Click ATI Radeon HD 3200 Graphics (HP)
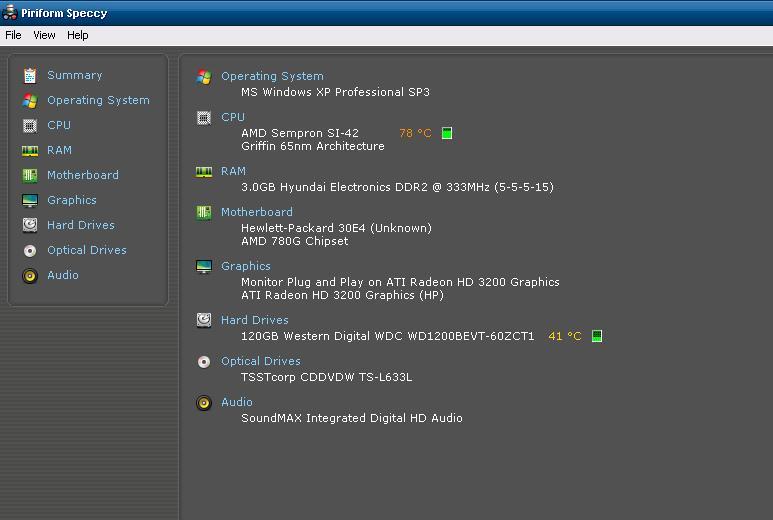The height and width of the screenshot is (520, 773). coord(342,295)
